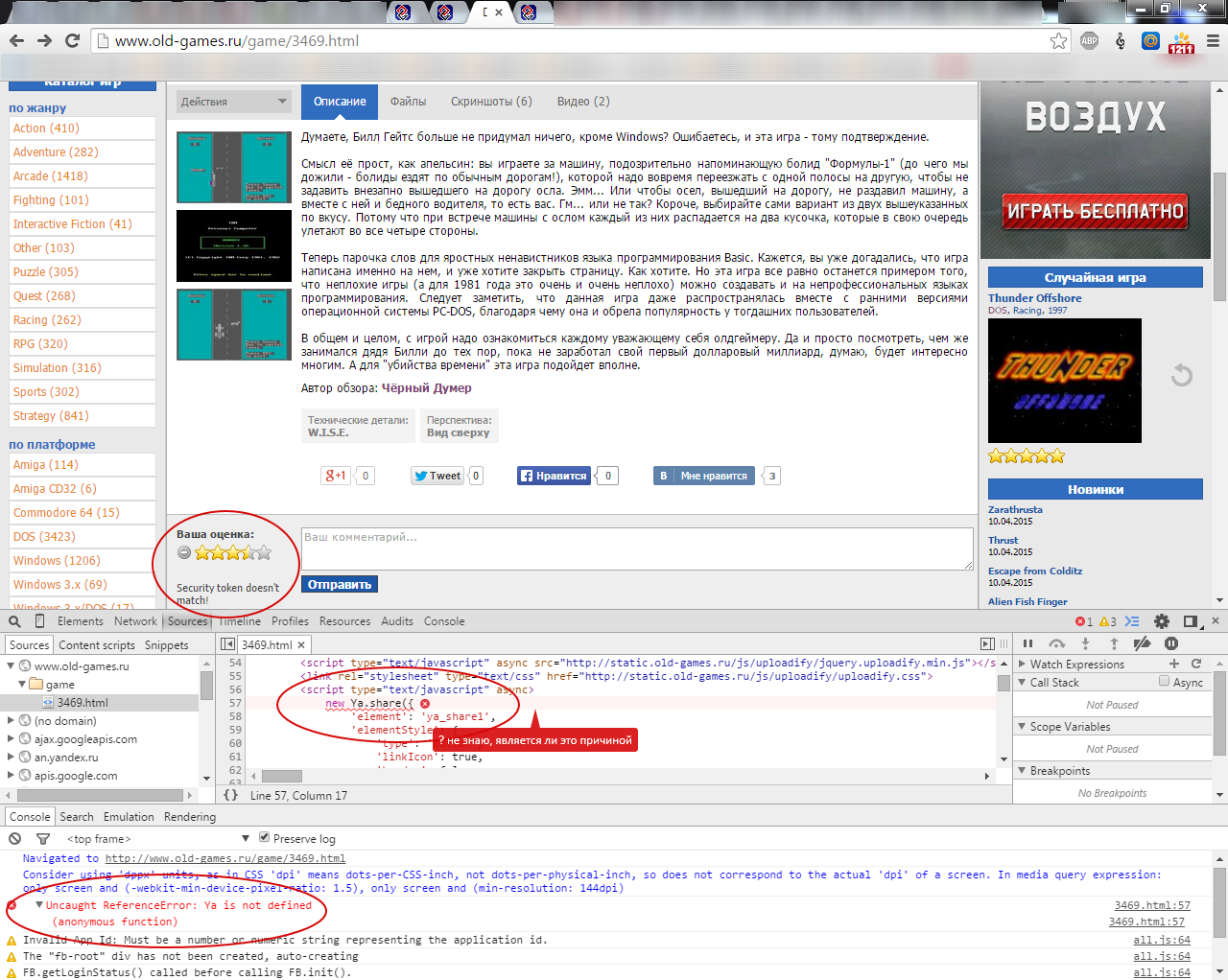Pretty print the source with braces icon
This screenshot has width=1228, height=980.
[x=230, y=795]
